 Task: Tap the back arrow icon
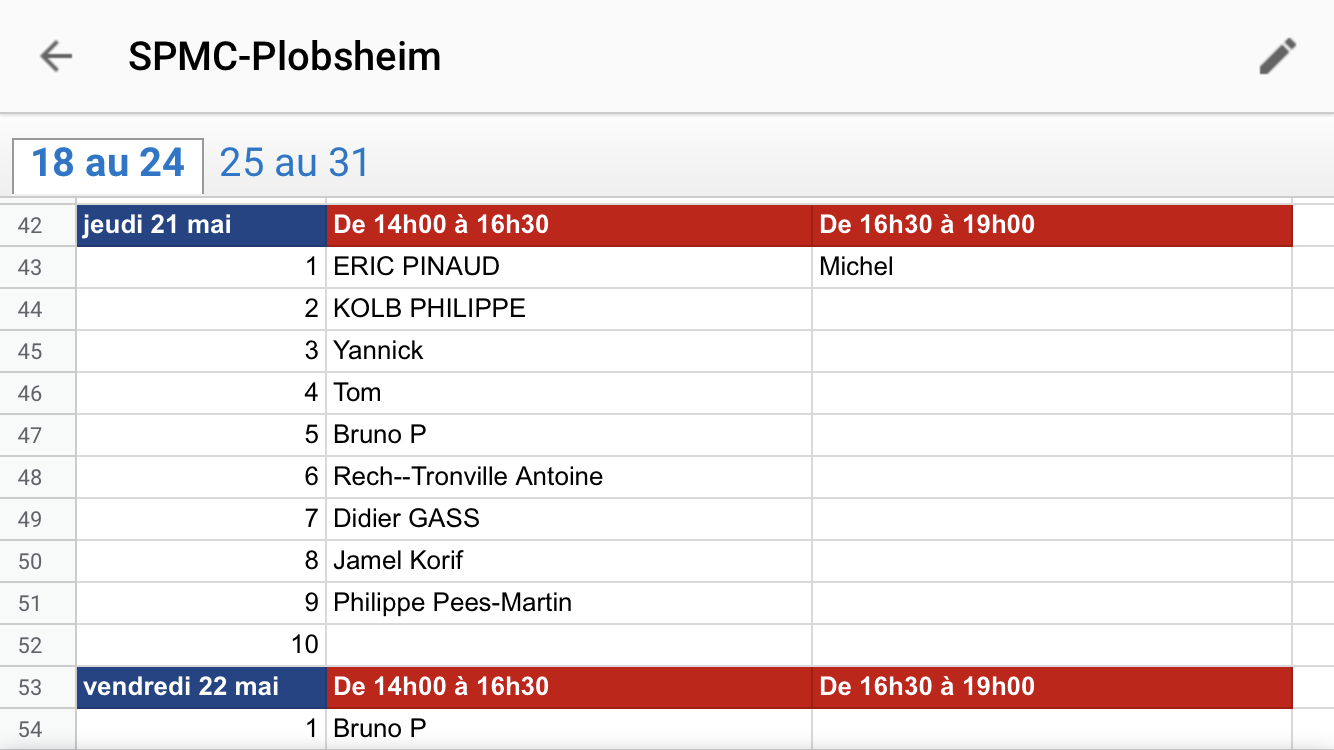56,57
